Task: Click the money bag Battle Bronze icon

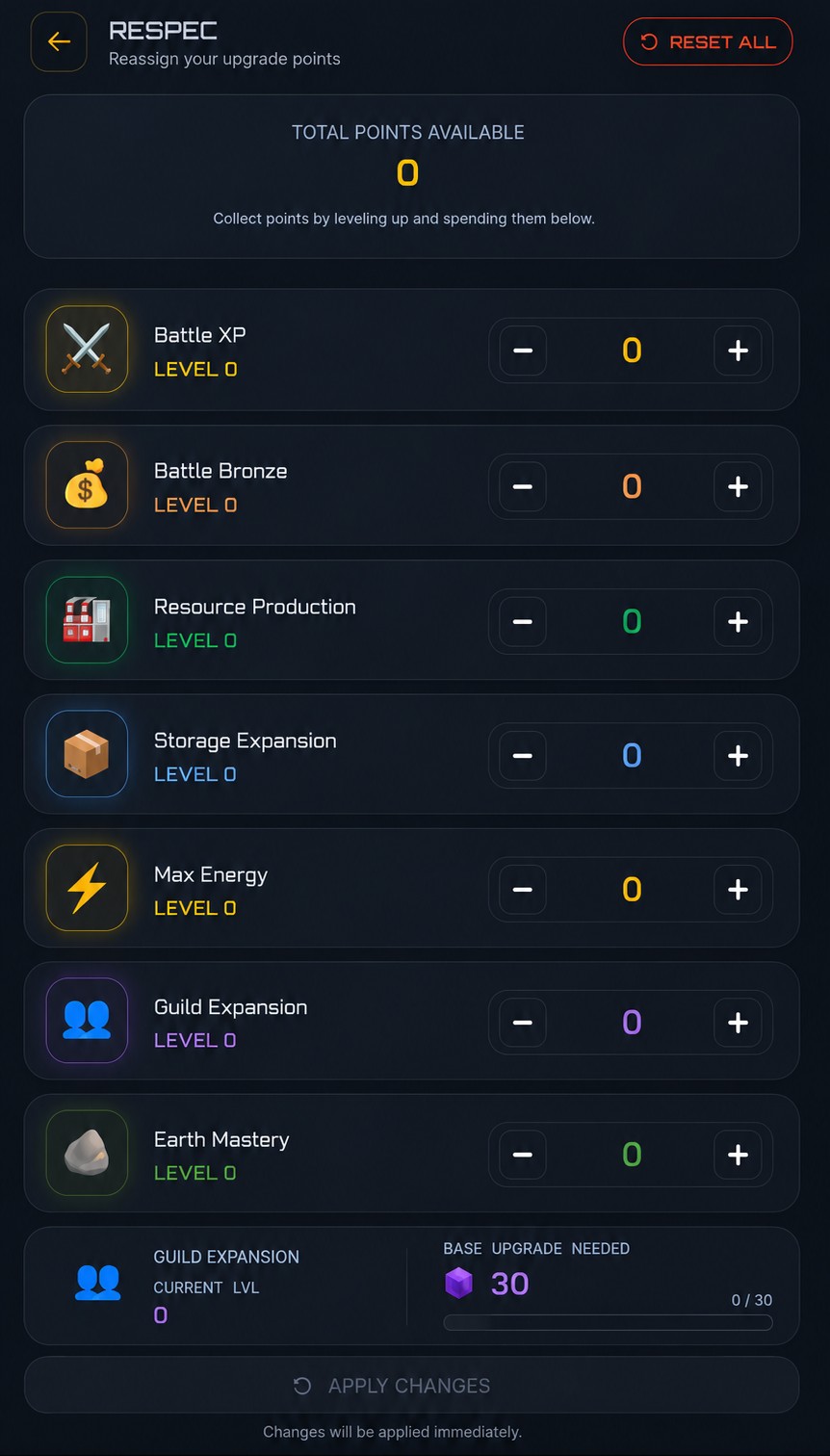Action: [x=87, y=484]
